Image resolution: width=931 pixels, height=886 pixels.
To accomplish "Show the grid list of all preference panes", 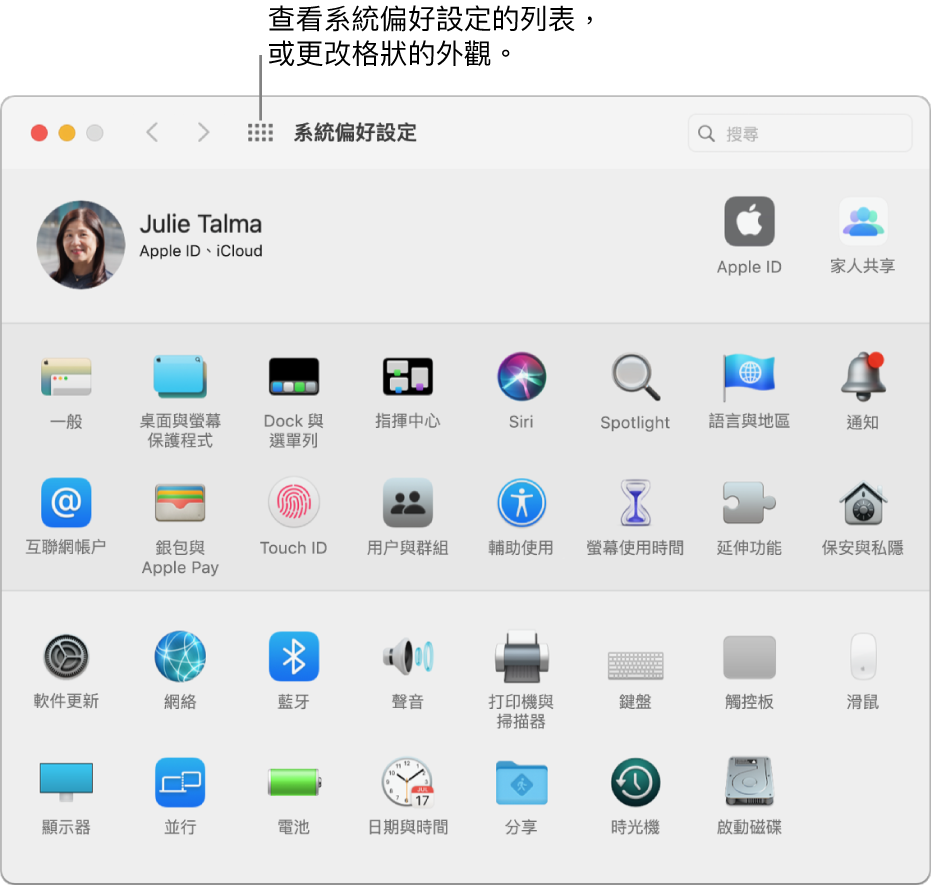I will 260,131.
